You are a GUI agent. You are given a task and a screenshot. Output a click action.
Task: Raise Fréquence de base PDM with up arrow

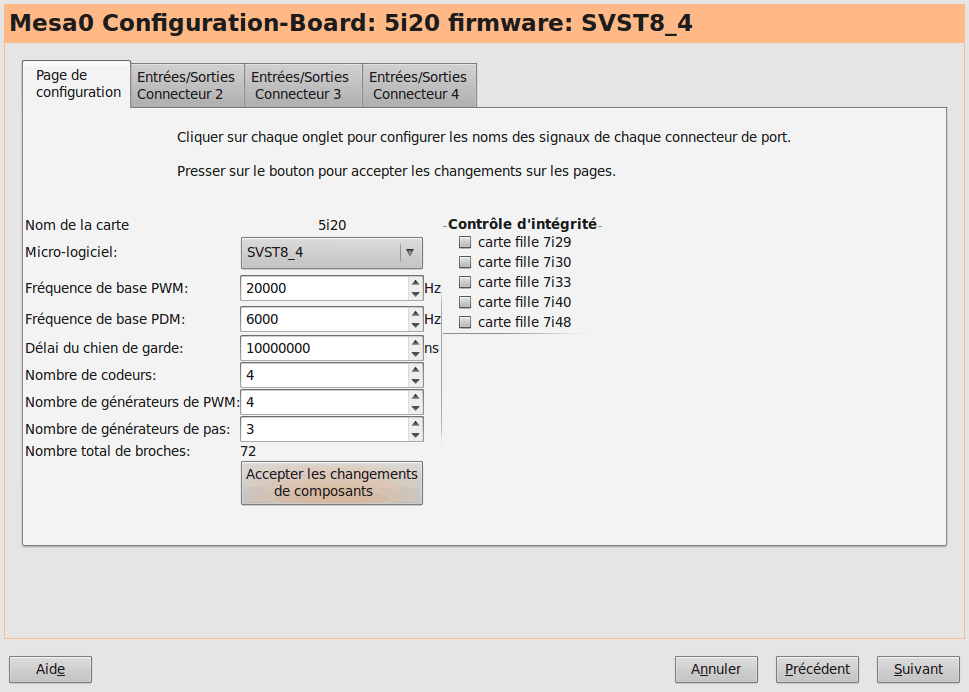click(x=415, y=313)
